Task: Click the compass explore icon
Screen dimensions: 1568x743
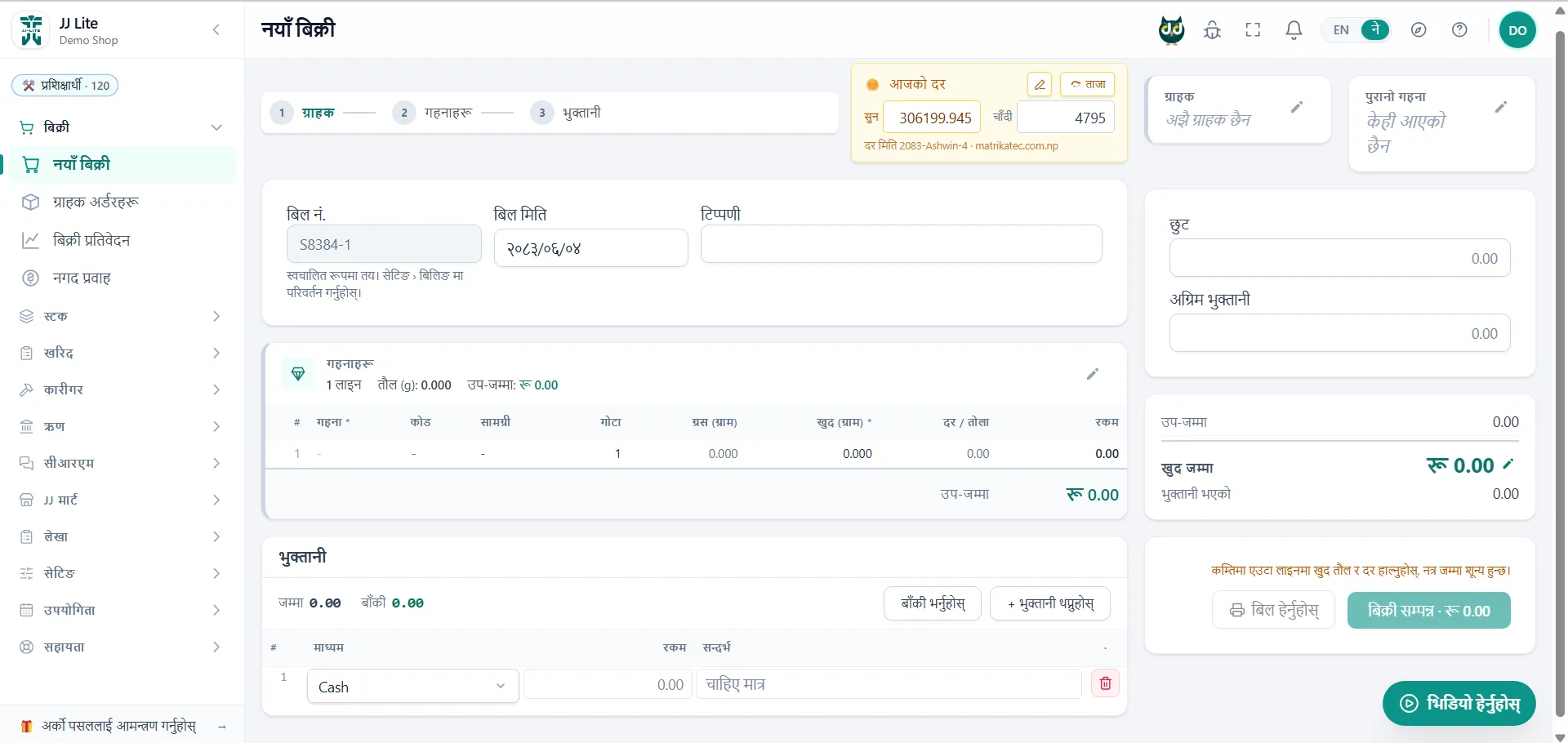Action: 1419,30
